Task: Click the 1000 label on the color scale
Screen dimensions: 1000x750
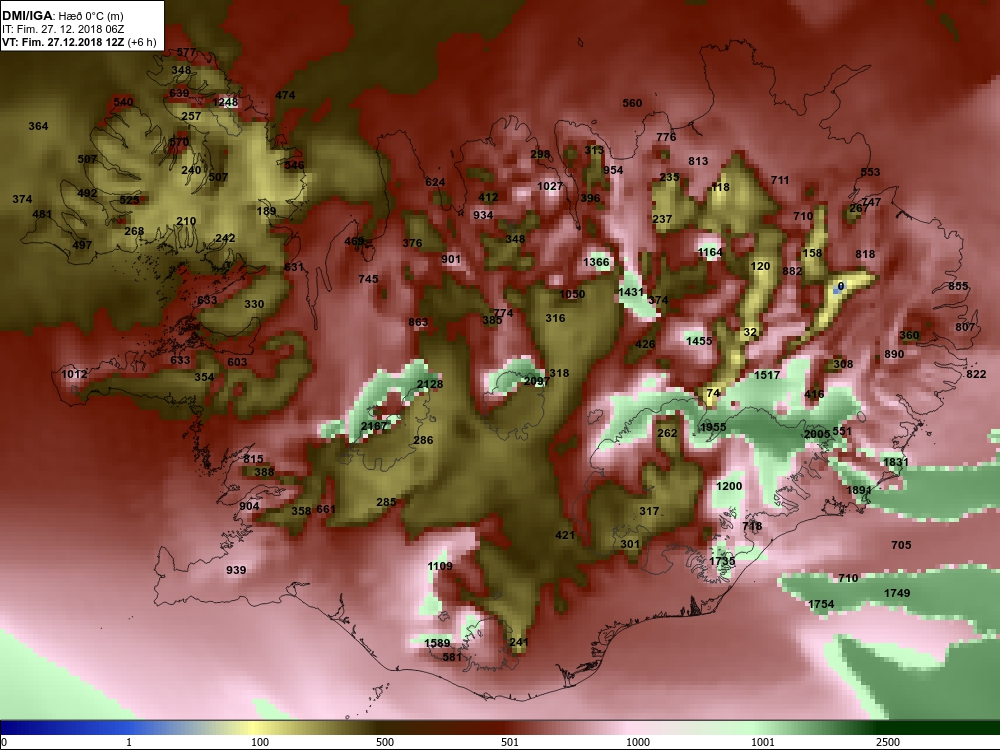Action: 638,742
